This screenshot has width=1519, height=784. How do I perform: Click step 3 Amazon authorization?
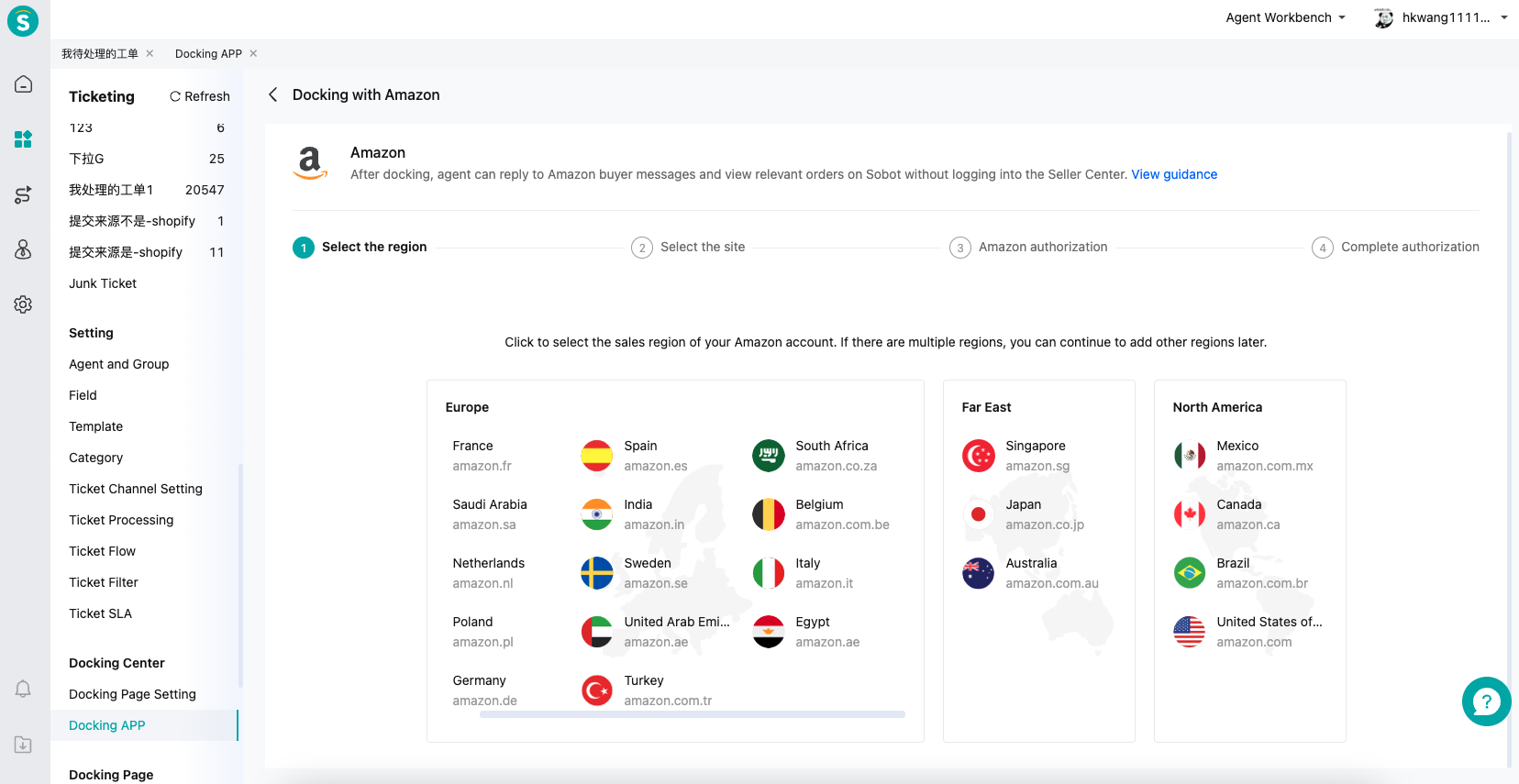[x=1028, y=247]
